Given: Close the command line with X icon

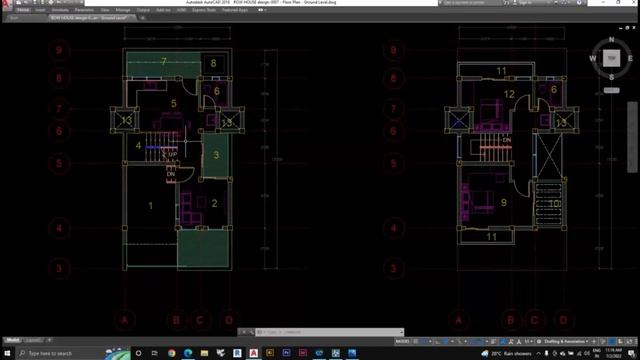Looking at the screenshot, I should pyautogui.click(x=244, y=332).
